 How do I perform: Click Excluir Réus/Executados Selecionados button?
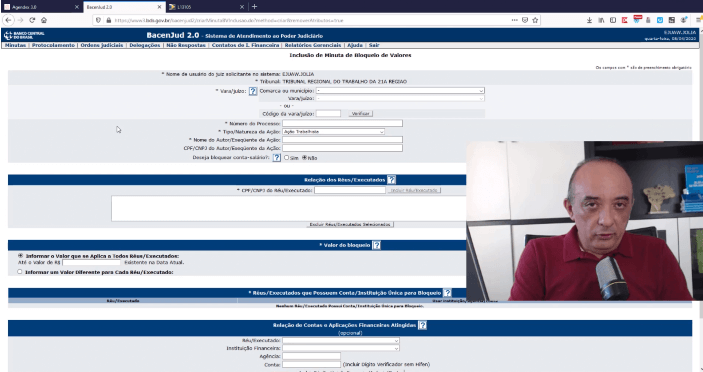pyautogui.click(x=350, y=225)
